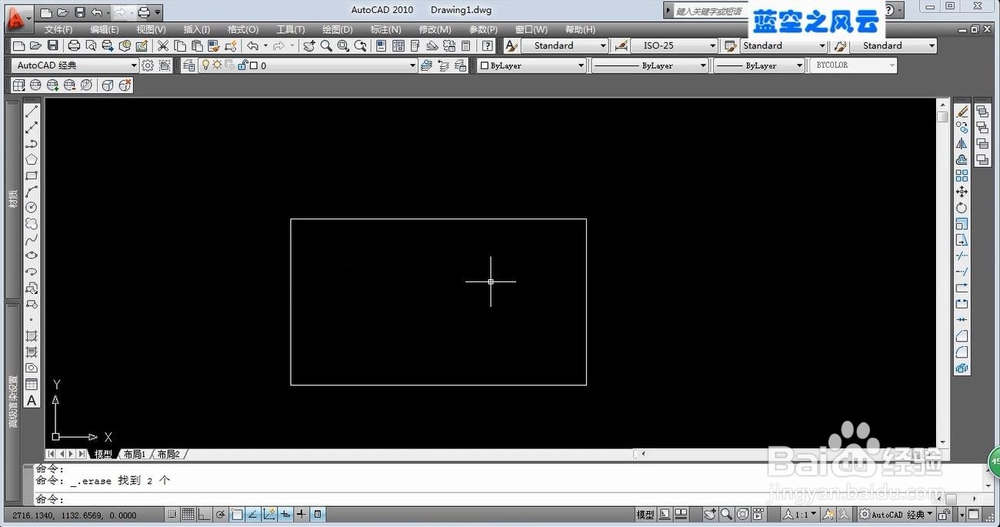Toggle Ortho mode in status bar
This screenshot has height=527, width=1000.
[x=204, y=514]
